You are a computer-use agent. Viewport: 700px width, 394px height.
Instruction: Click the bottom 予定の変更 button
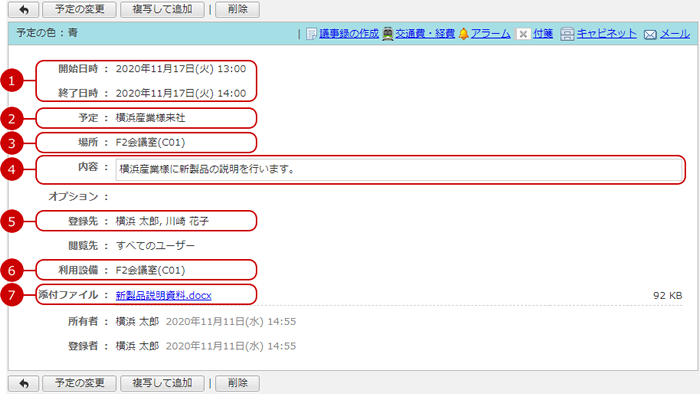(79, 383)
